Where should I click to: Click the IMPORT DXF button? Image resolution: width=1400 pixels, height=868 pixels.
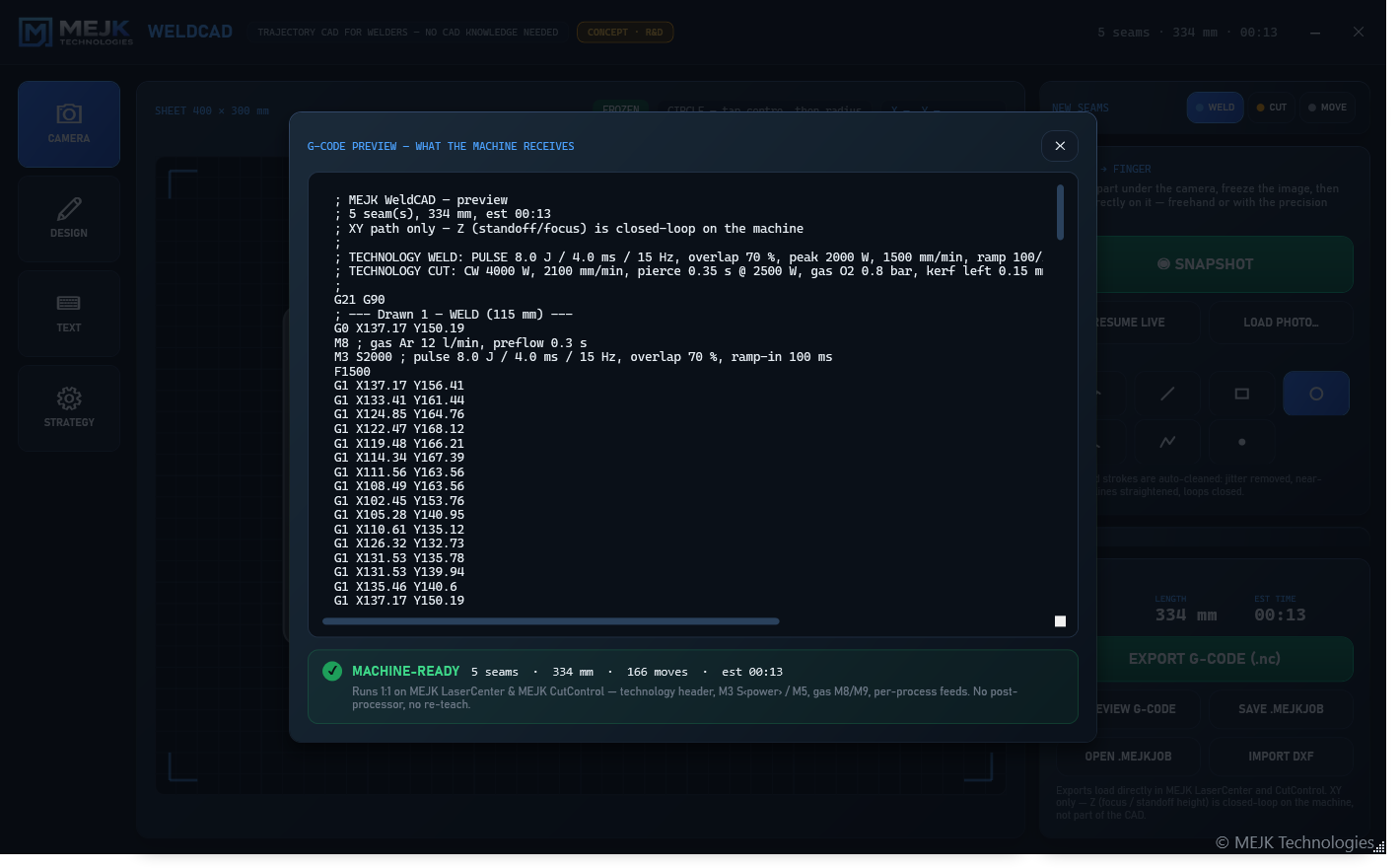(x=1281, y=757)
